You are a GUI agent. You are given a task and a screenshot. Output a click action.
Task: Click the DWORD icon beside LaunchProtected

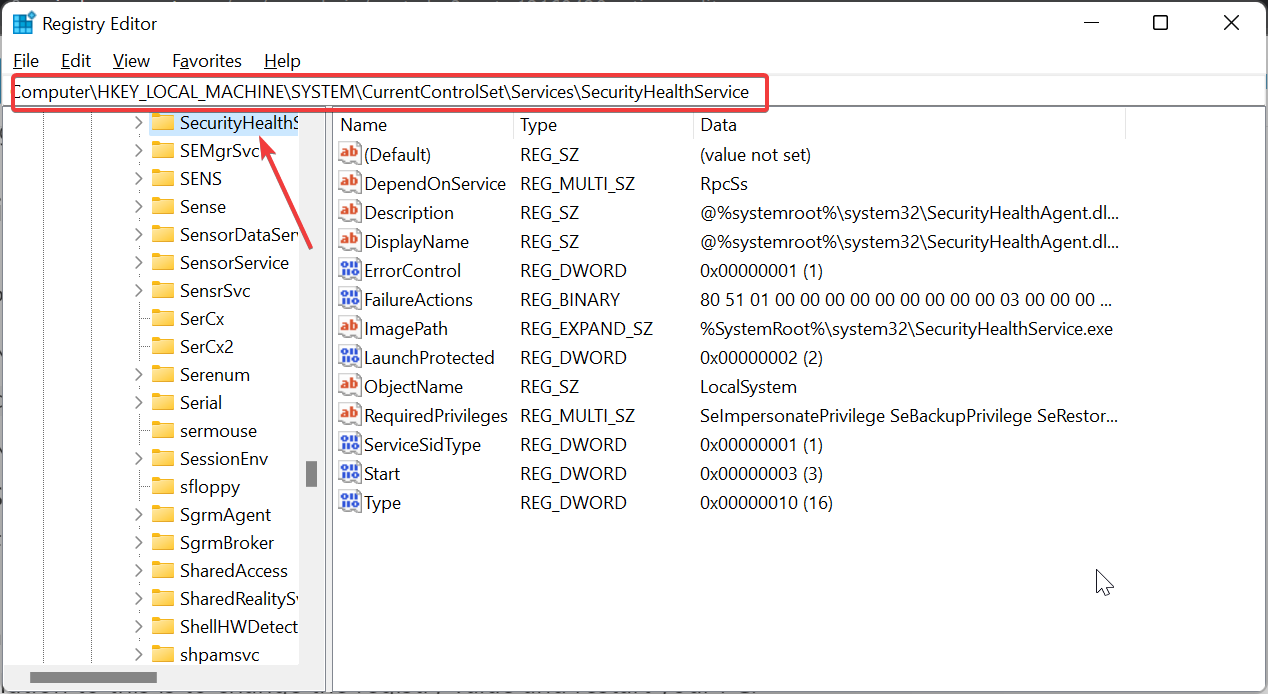coord(349,358)
